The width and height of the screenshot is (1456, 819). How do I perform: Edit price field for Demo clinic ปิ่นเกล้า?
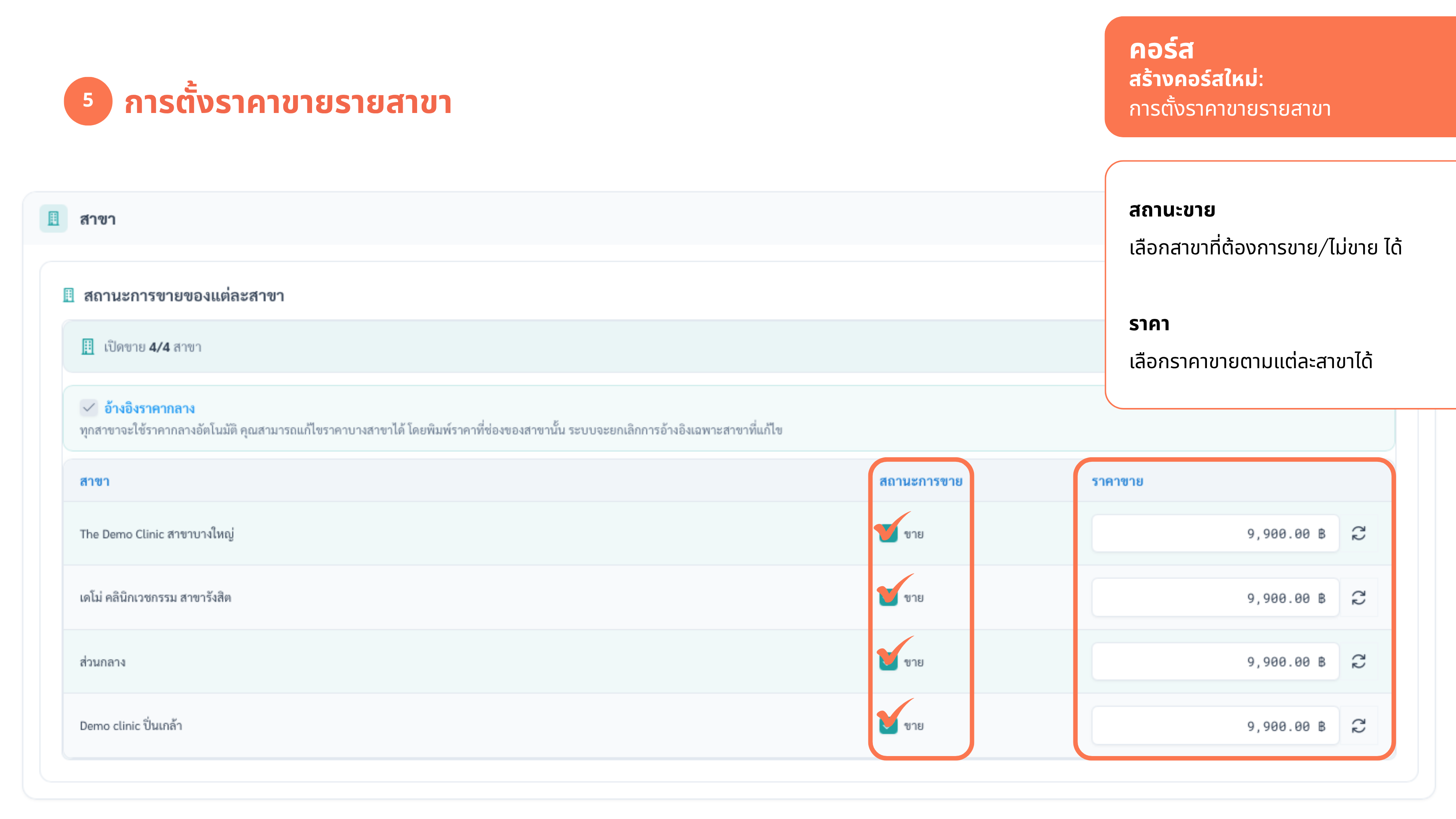(1215, 726)
